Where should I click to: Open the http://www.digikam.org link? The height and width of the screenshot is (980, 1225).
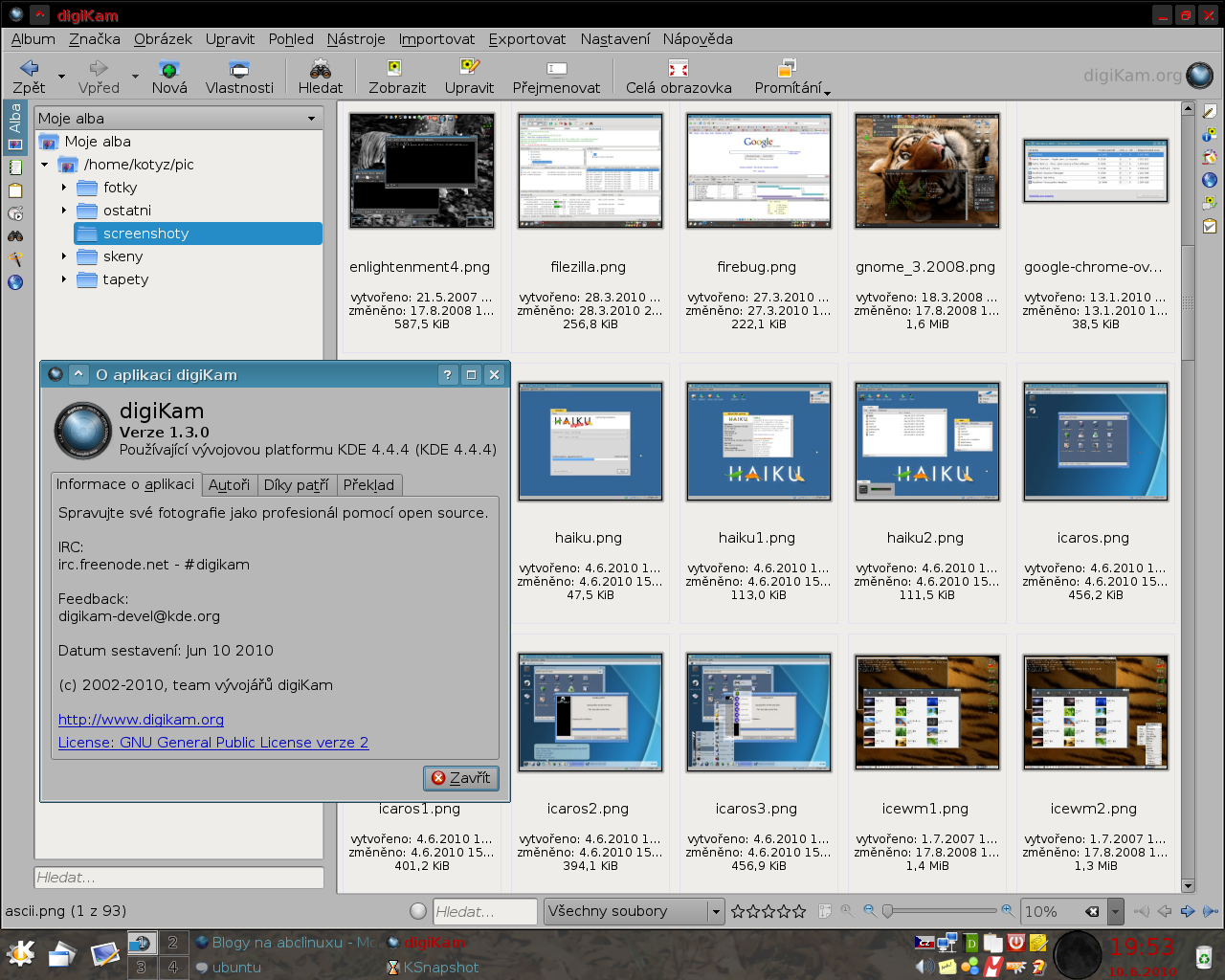141,720
